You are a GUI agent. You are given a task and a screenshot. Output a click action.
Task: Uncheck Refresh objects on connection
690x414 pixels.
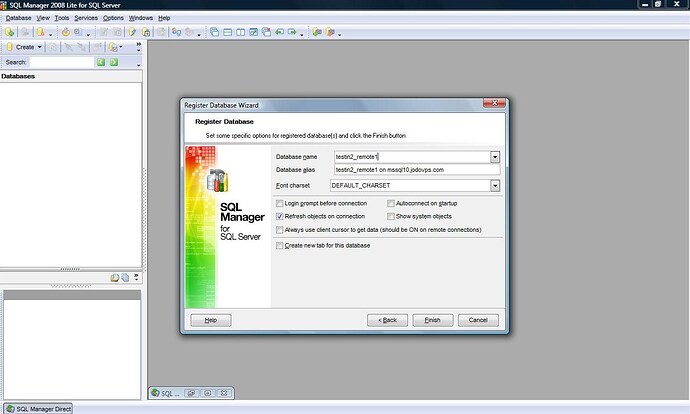279,216
